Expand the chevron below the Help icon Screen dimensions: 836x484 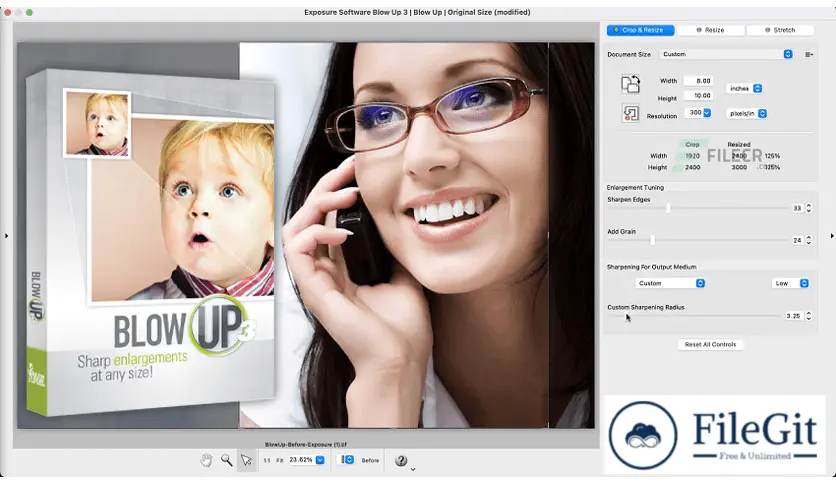[413, 469]
